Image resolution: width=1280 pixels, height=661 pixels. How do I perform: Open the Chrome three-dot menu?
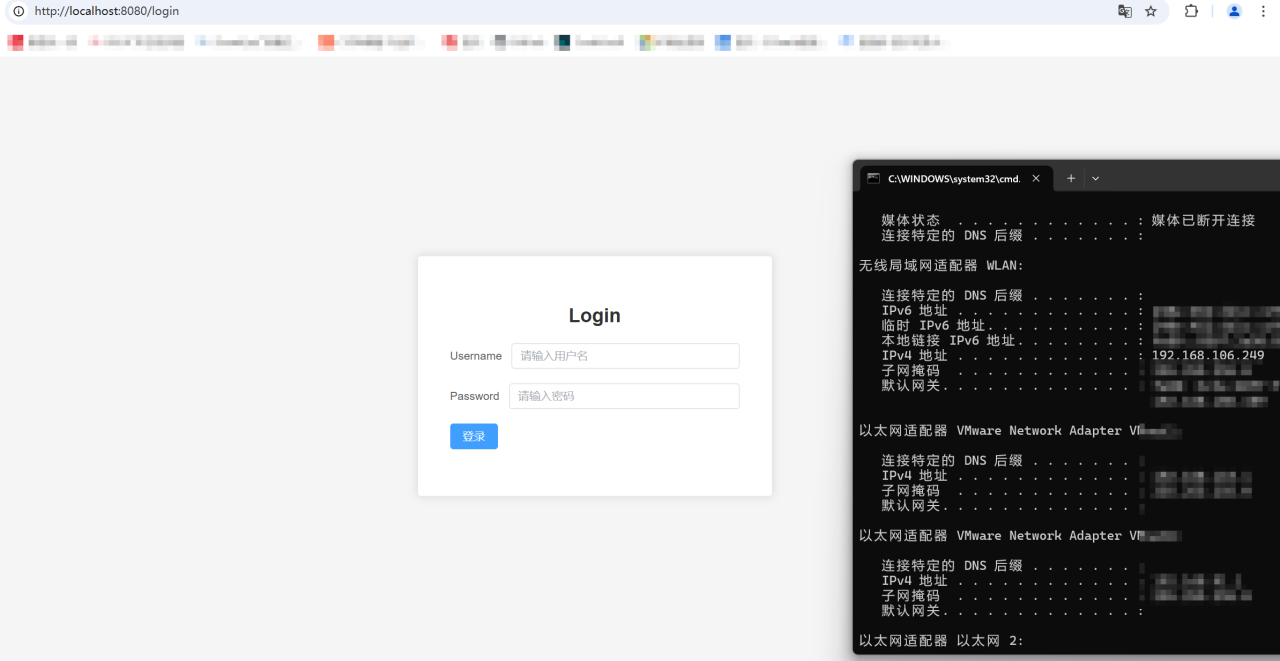point(1263,11)
